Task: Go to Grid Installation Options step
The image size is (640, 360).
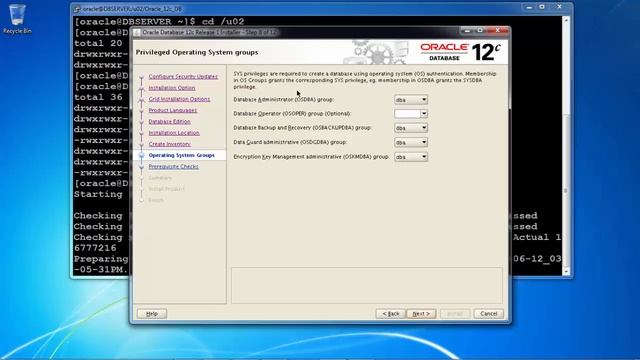Action: click(x=179, y=99)
